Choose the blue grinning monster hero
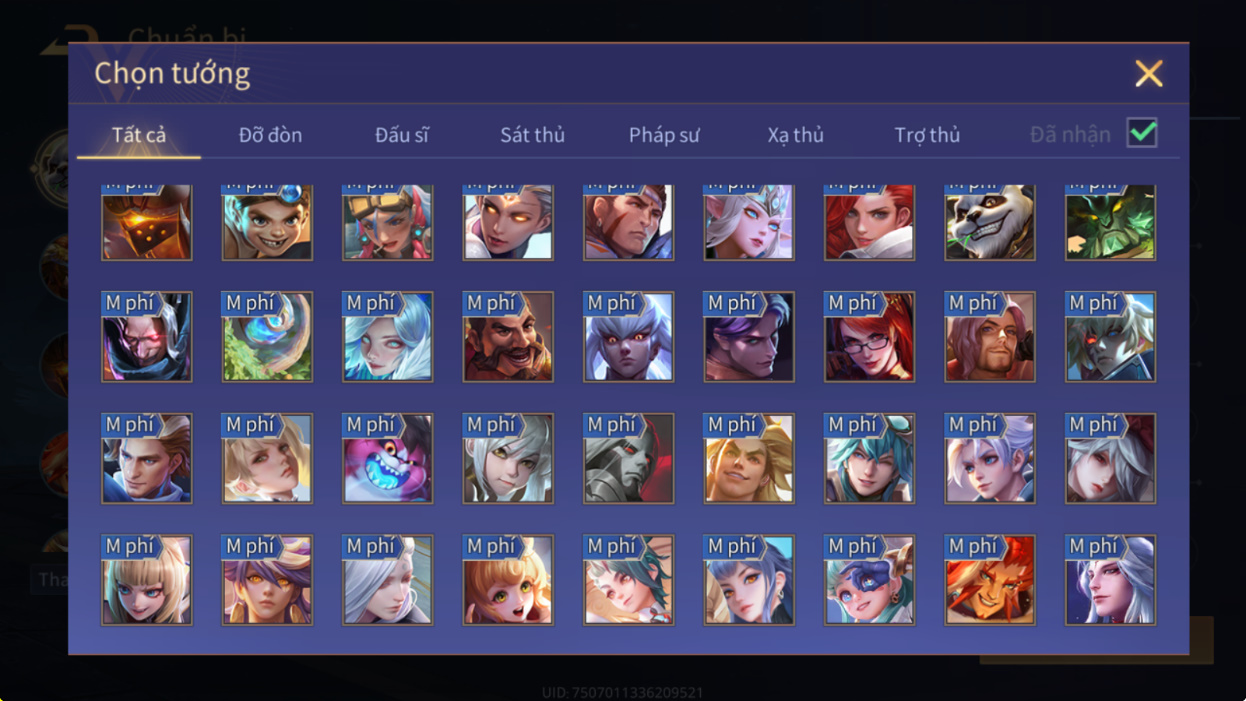This screenshot has width=1246, height=701. pos(387,458)
